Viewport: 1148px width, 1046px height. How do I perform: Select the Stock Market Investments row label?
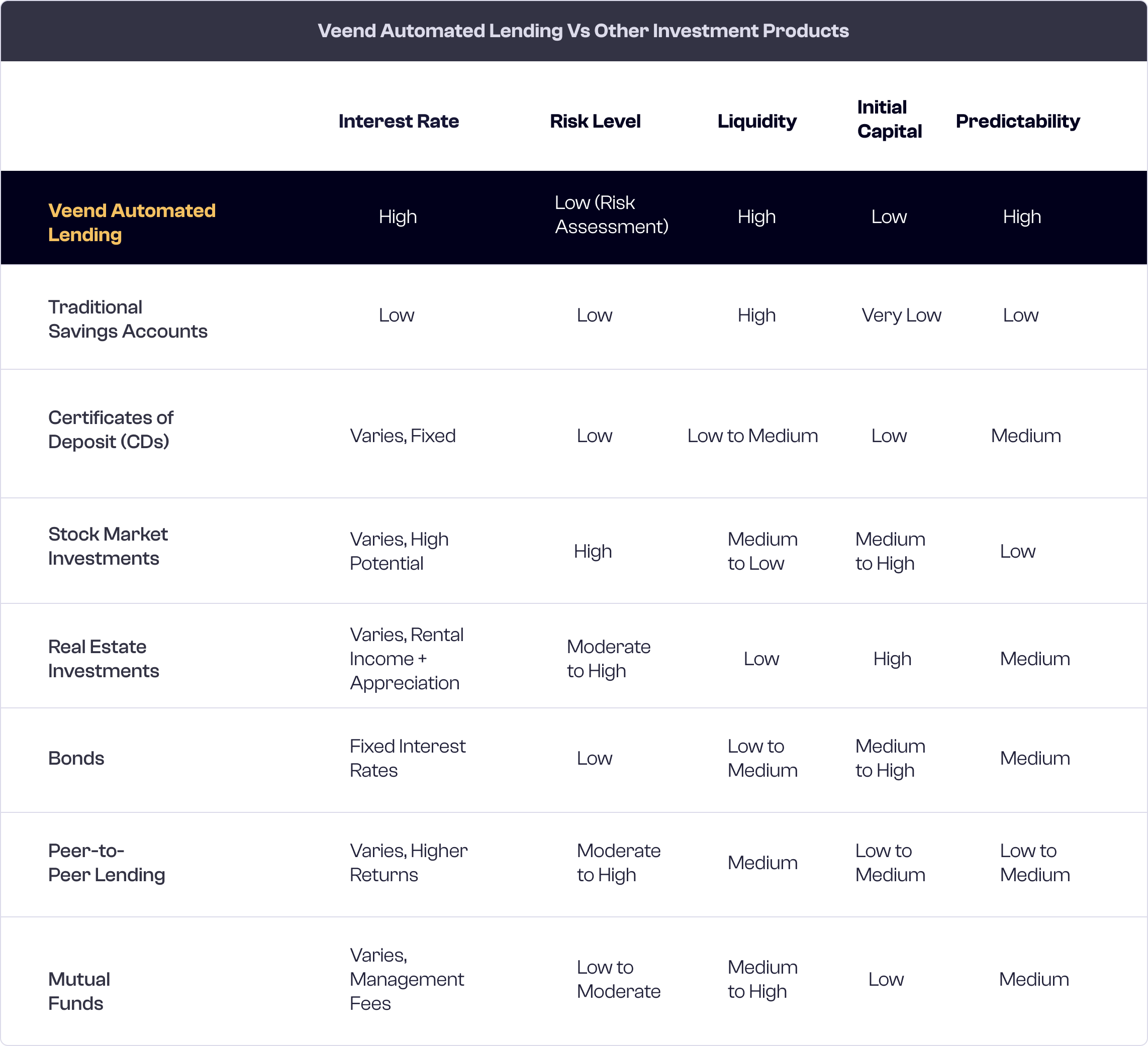108,546
